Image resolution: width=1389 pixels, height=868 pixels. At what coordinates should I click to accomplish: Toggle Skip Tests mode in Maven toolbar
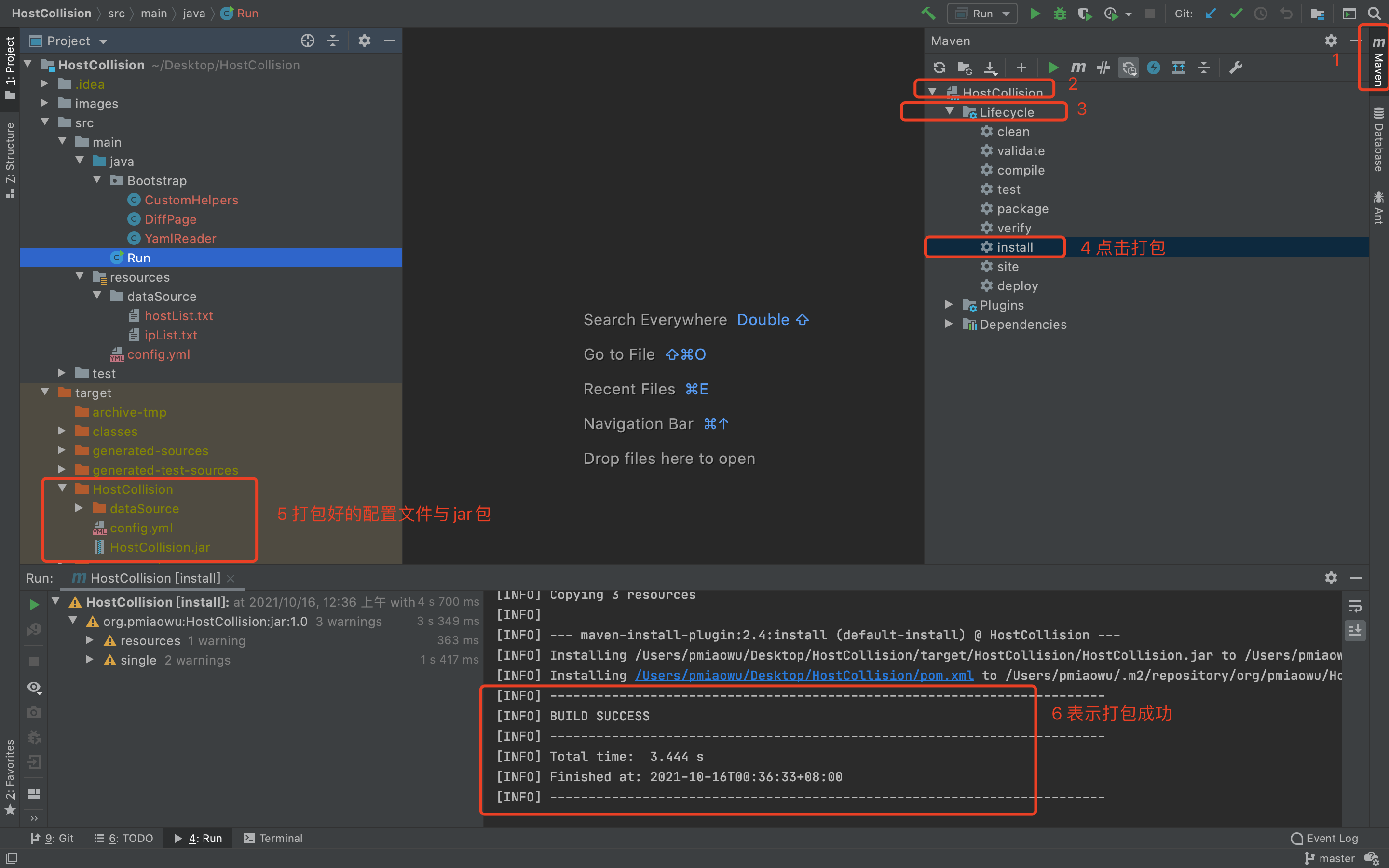click(x=1153, y=68)
